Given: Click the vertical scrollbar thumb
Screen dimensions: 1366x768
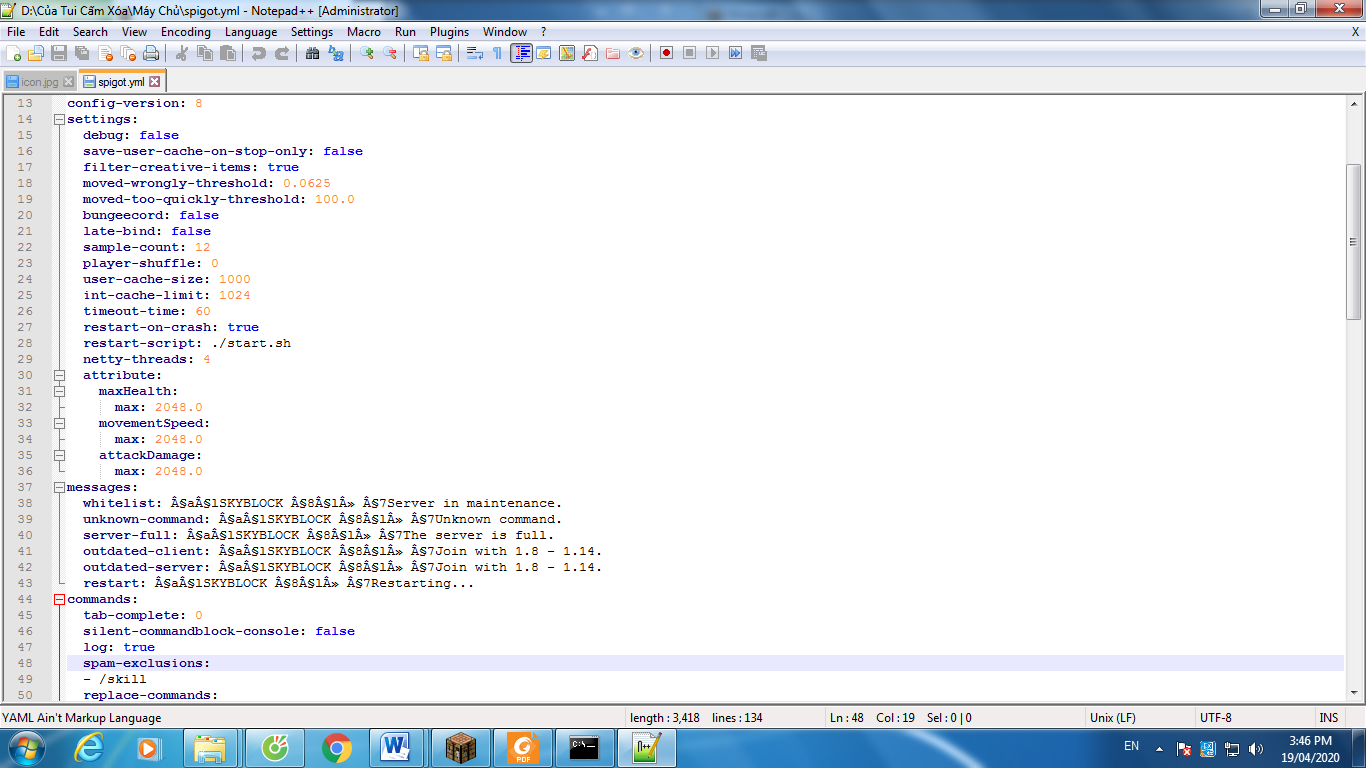Looking at the screenshot, I should point(1353,241).
